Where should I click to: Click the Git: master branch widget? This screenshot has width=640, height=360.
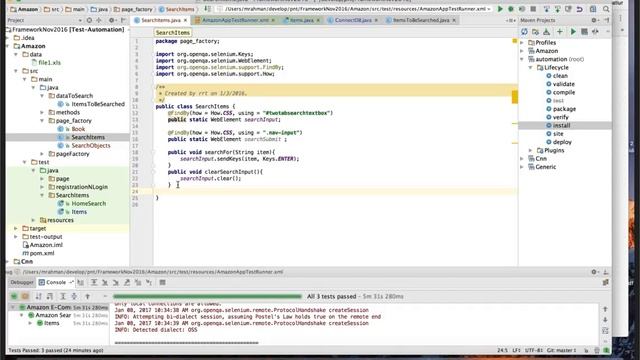pos(561,350)
